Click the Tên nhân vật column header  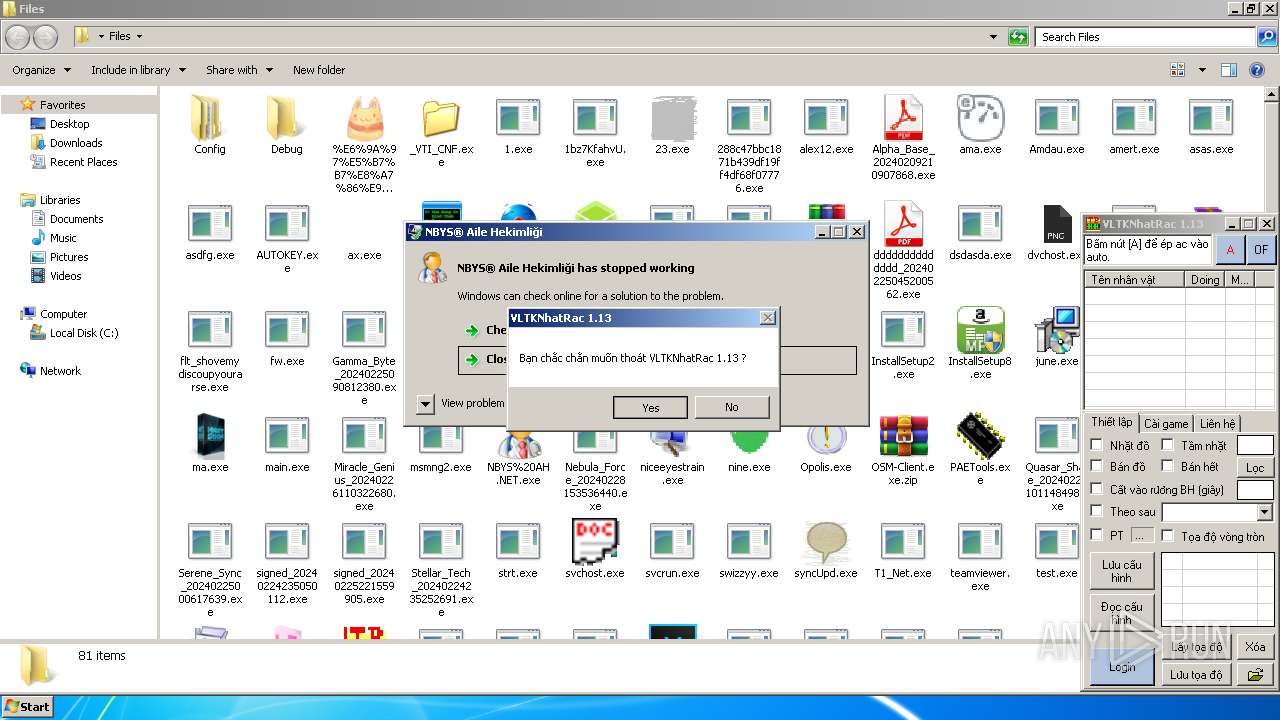[1135, 280]
